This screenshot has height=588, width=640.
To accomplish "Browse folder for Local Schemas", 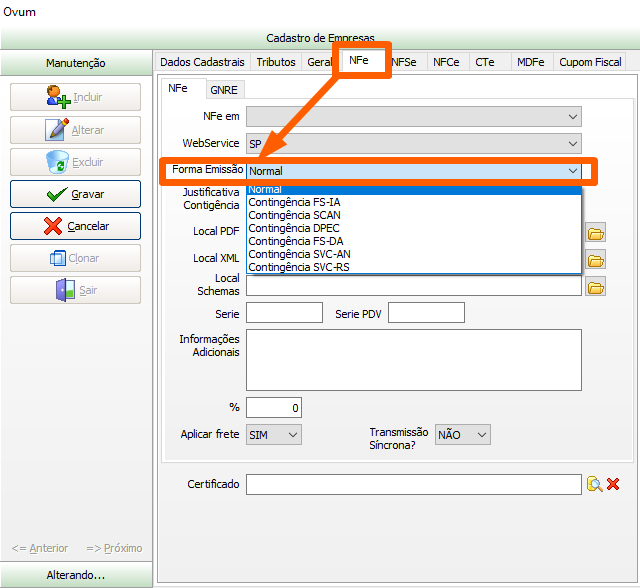I will (596, 287).
